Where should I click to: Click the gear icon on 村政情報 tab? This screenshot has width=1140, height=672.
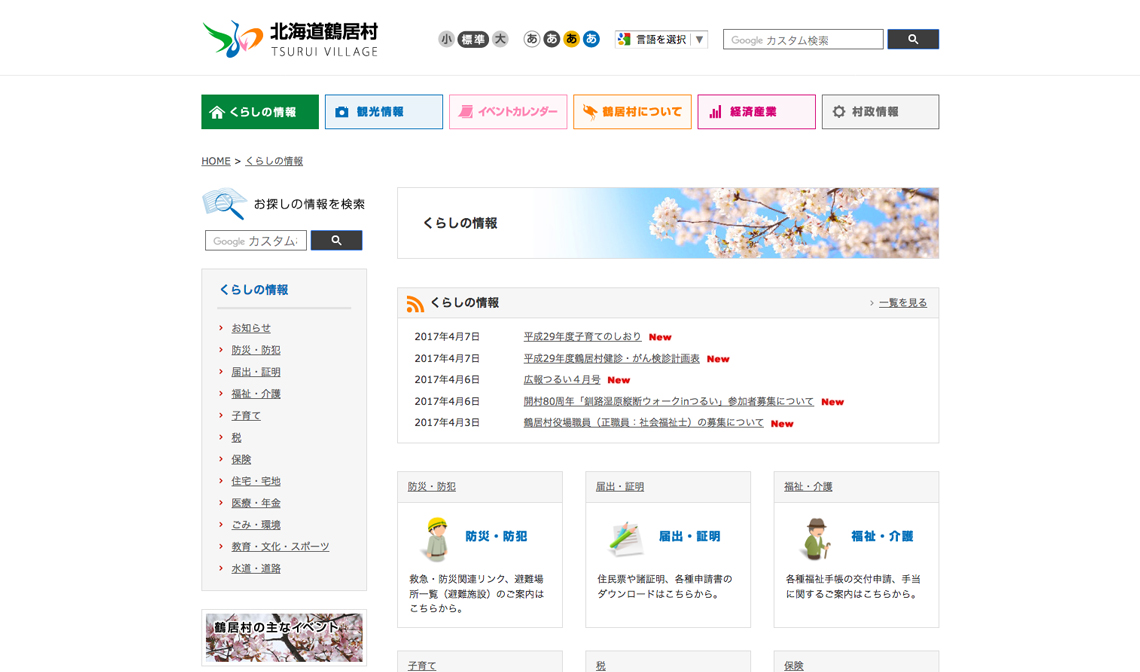pyautogui.click(x=839, y=112)
